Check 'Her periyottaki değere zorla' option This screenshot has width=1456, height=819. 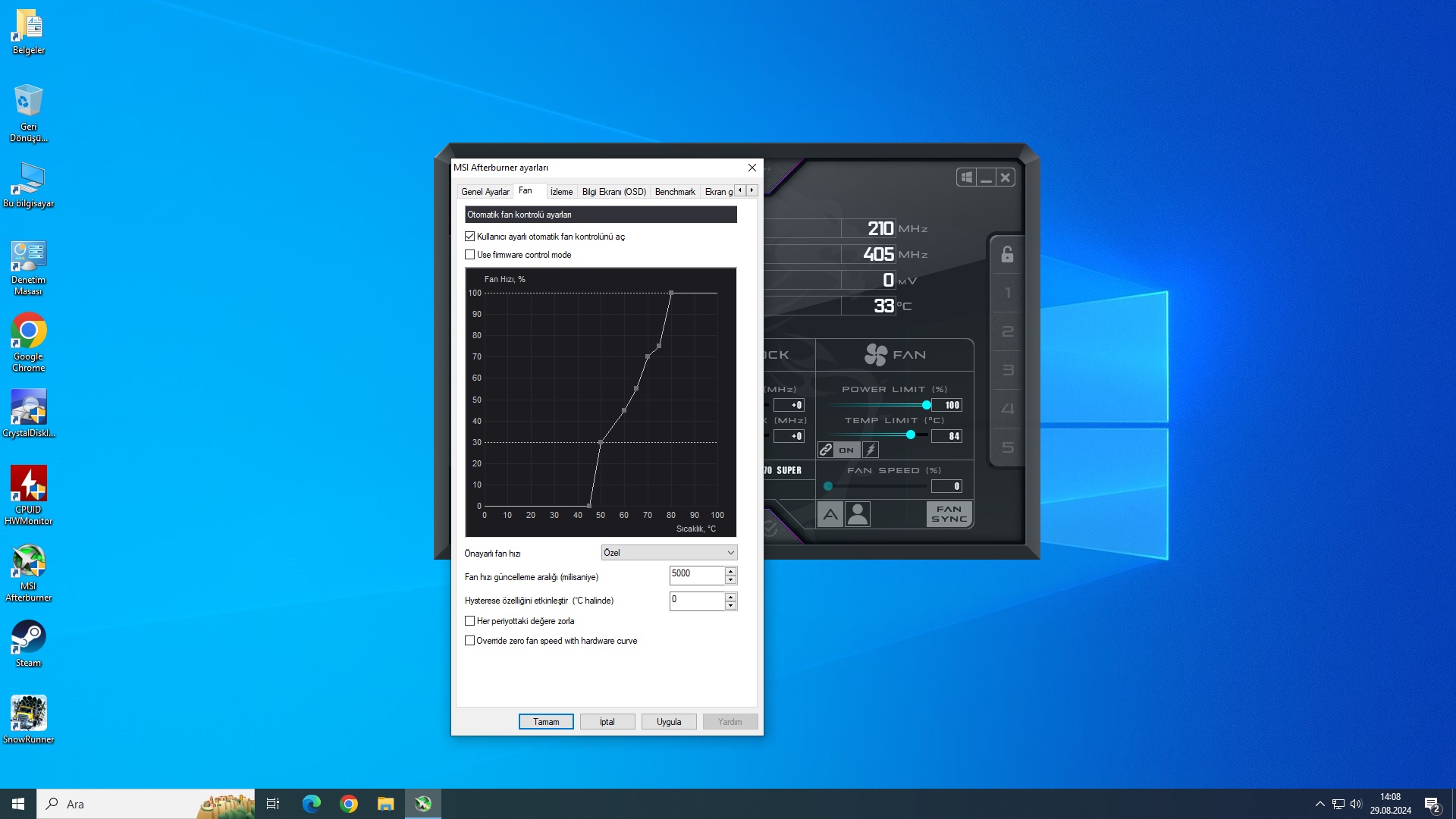pyautogui.click(x=470, y=621)
